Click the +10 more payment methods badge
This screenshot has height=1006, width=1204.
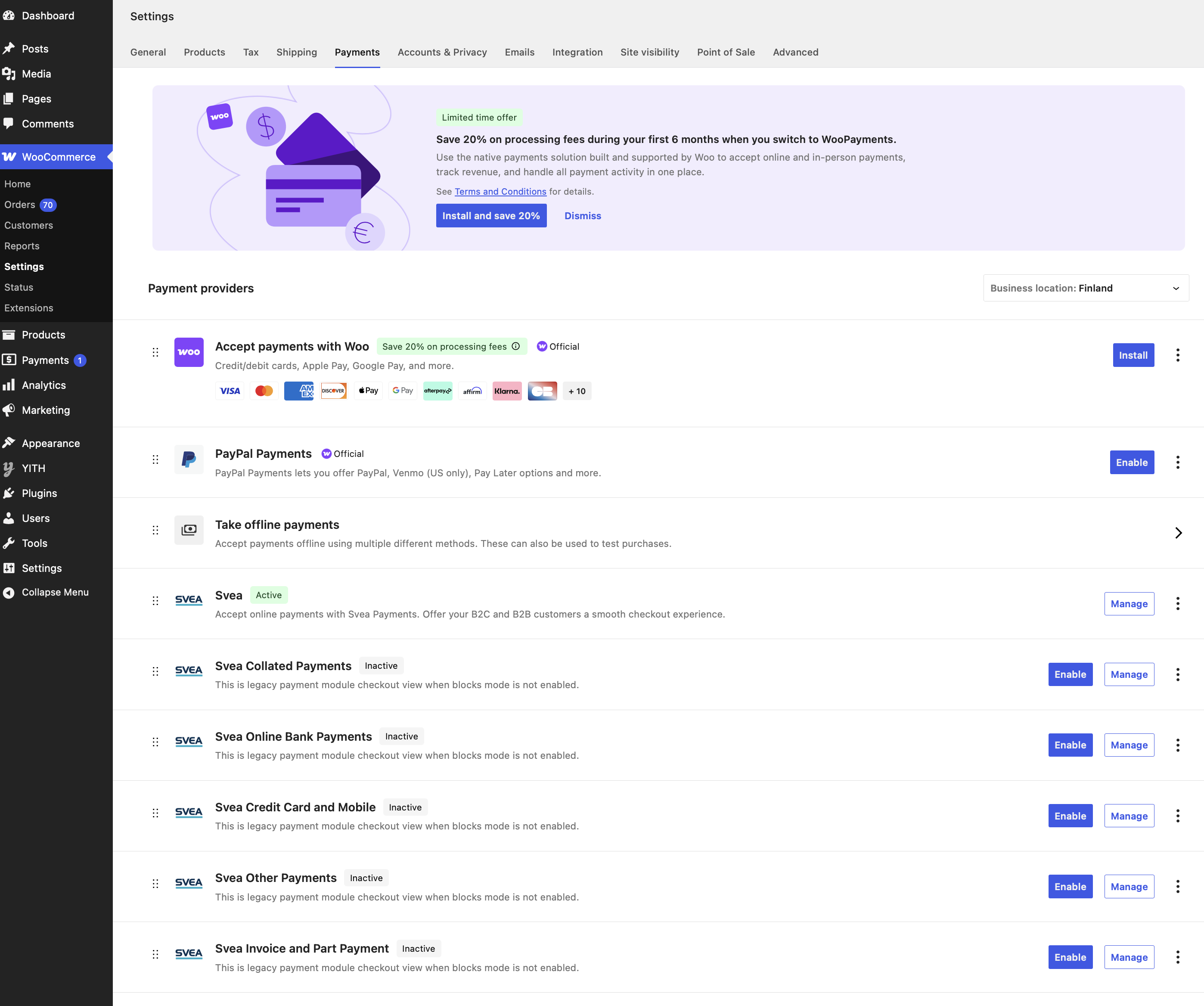577,391
